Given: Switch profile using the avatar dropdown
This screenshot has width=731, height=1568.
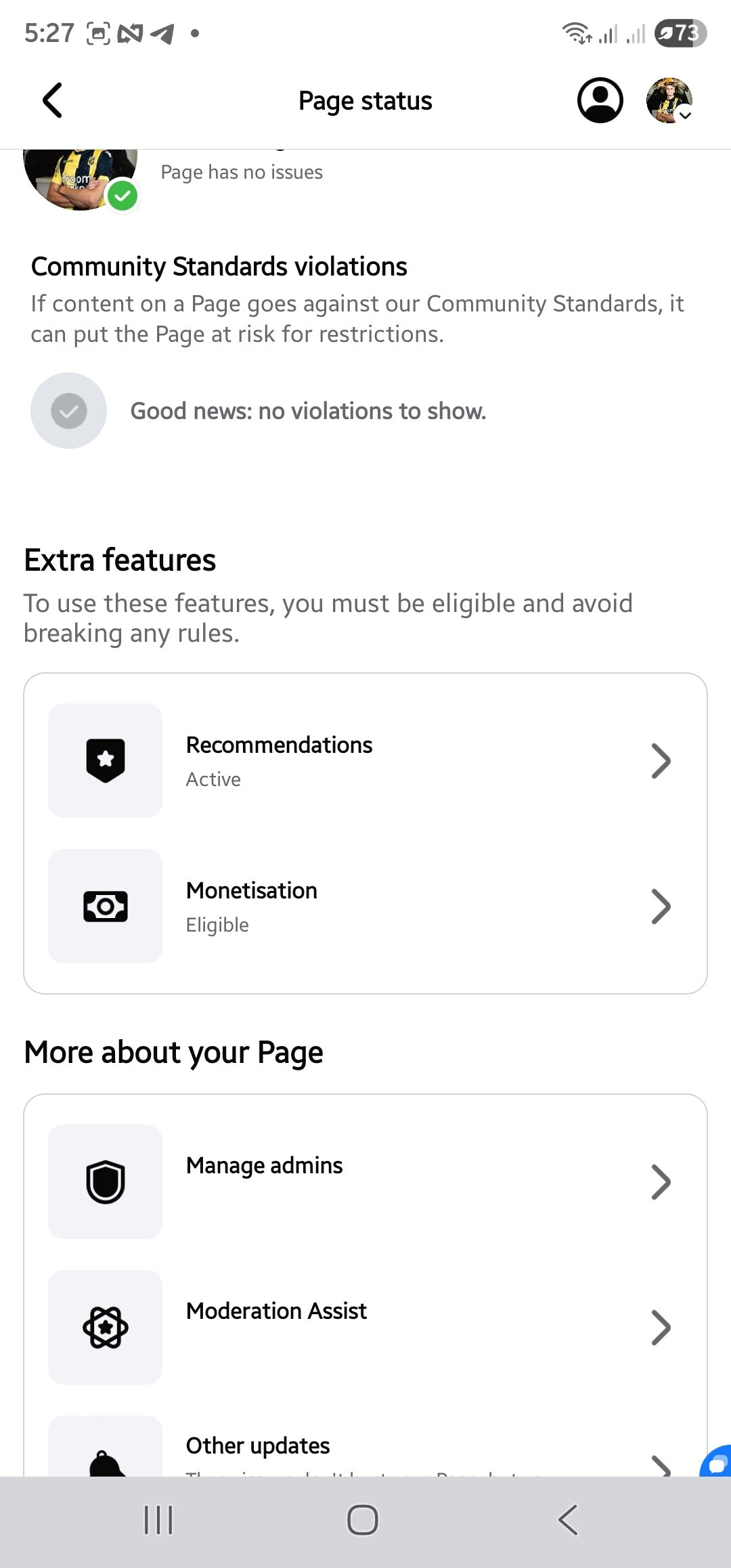Looking at the screenshot, I should click(x=669, y=101).
